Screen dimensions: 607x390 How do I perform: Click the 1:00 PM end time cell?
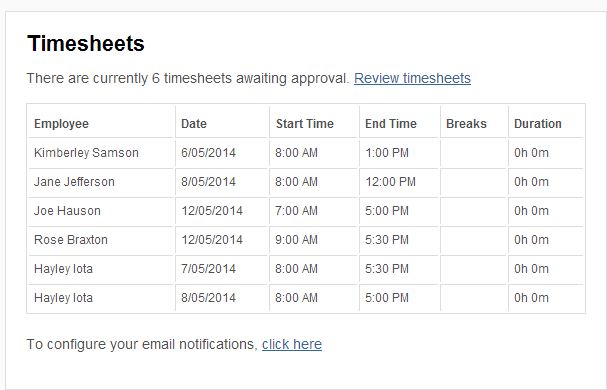(x=399, y=153)
